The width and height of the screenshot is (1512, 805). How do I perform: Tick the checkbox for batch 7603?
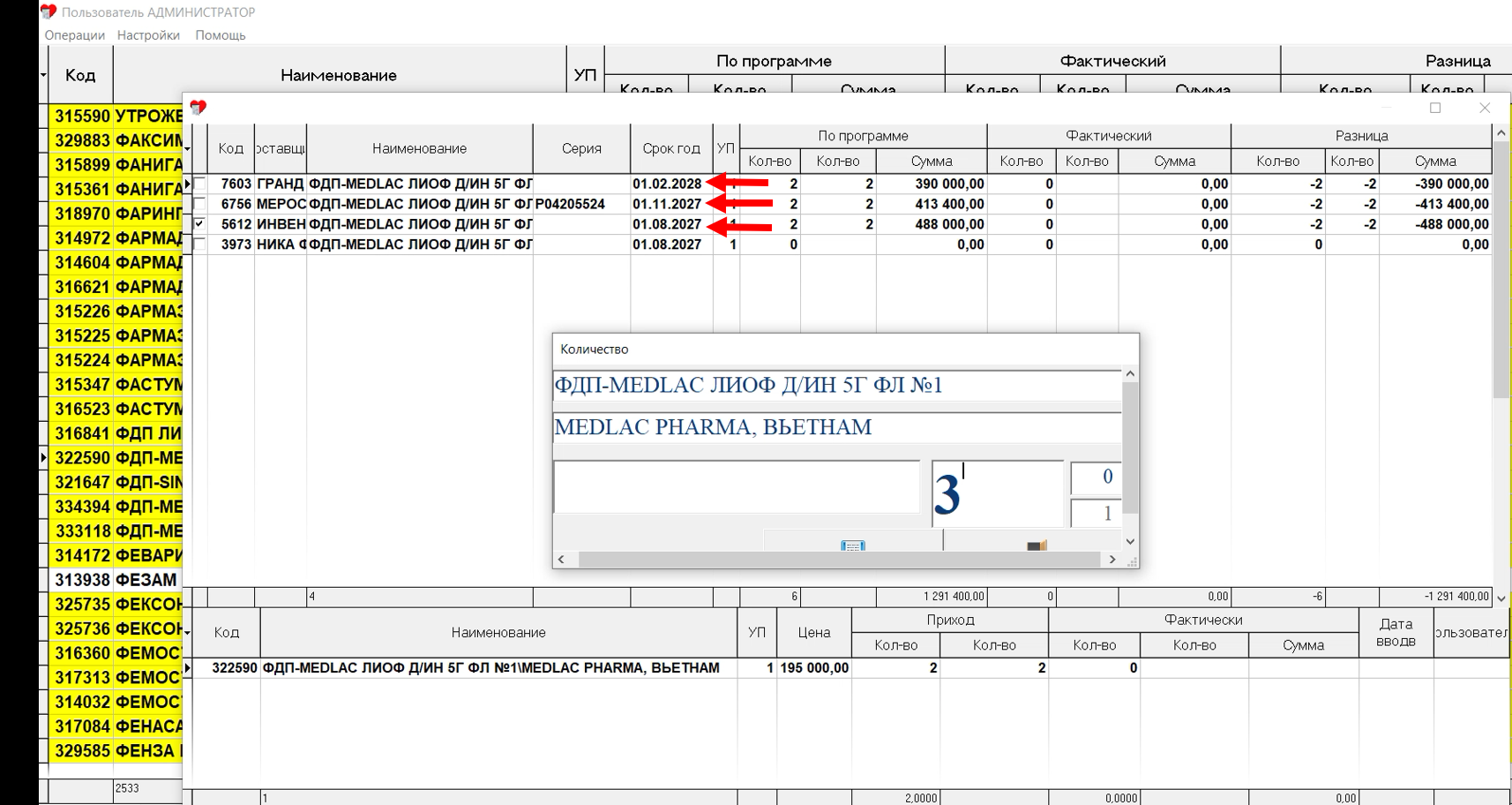200,184
